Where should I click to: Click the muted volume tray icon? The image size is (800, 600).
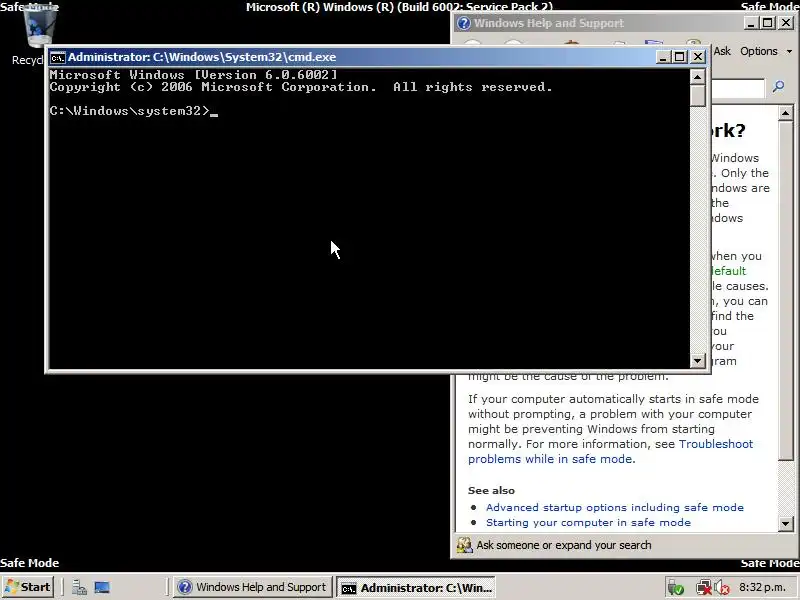click(x=722, y=588)
